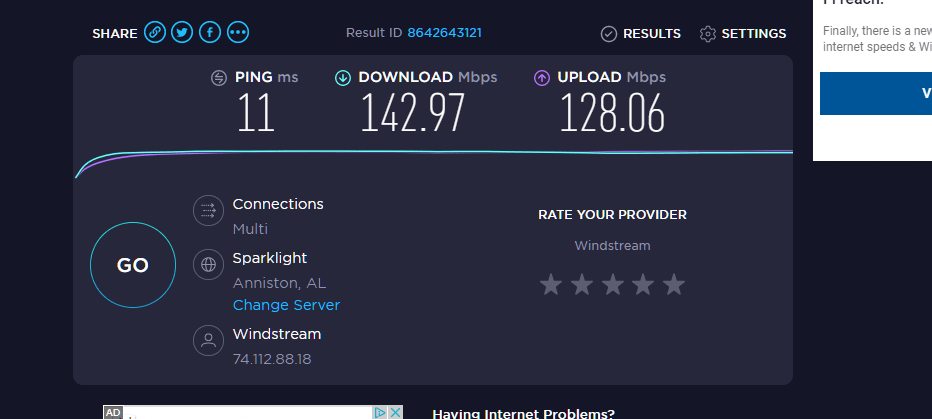This screenshot has width=932, height=419.
Task: Open more share options ellipsis
Action: [x=238, y=32]
